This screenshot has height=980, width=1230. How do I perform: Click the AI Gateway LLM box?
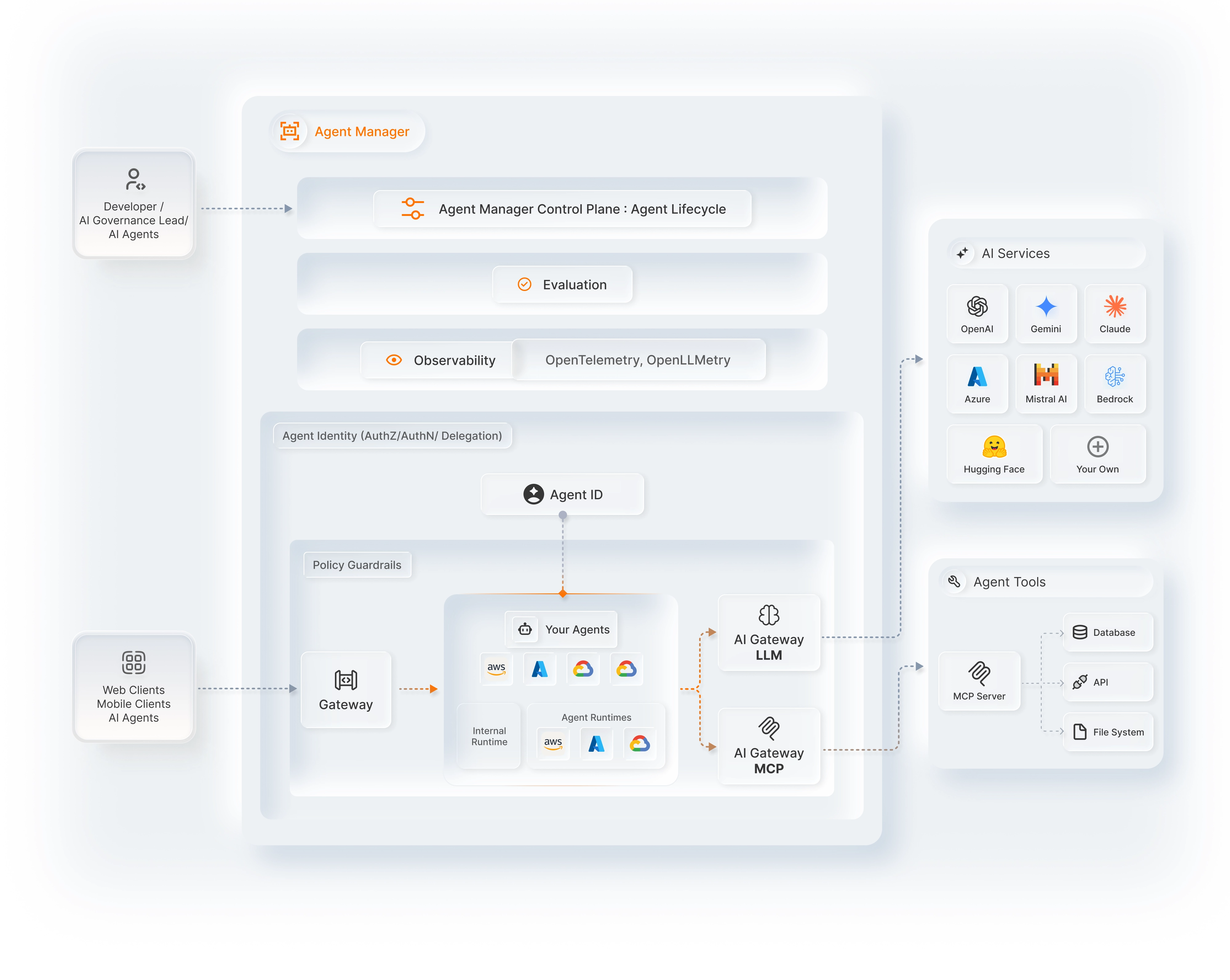point(768,633)
